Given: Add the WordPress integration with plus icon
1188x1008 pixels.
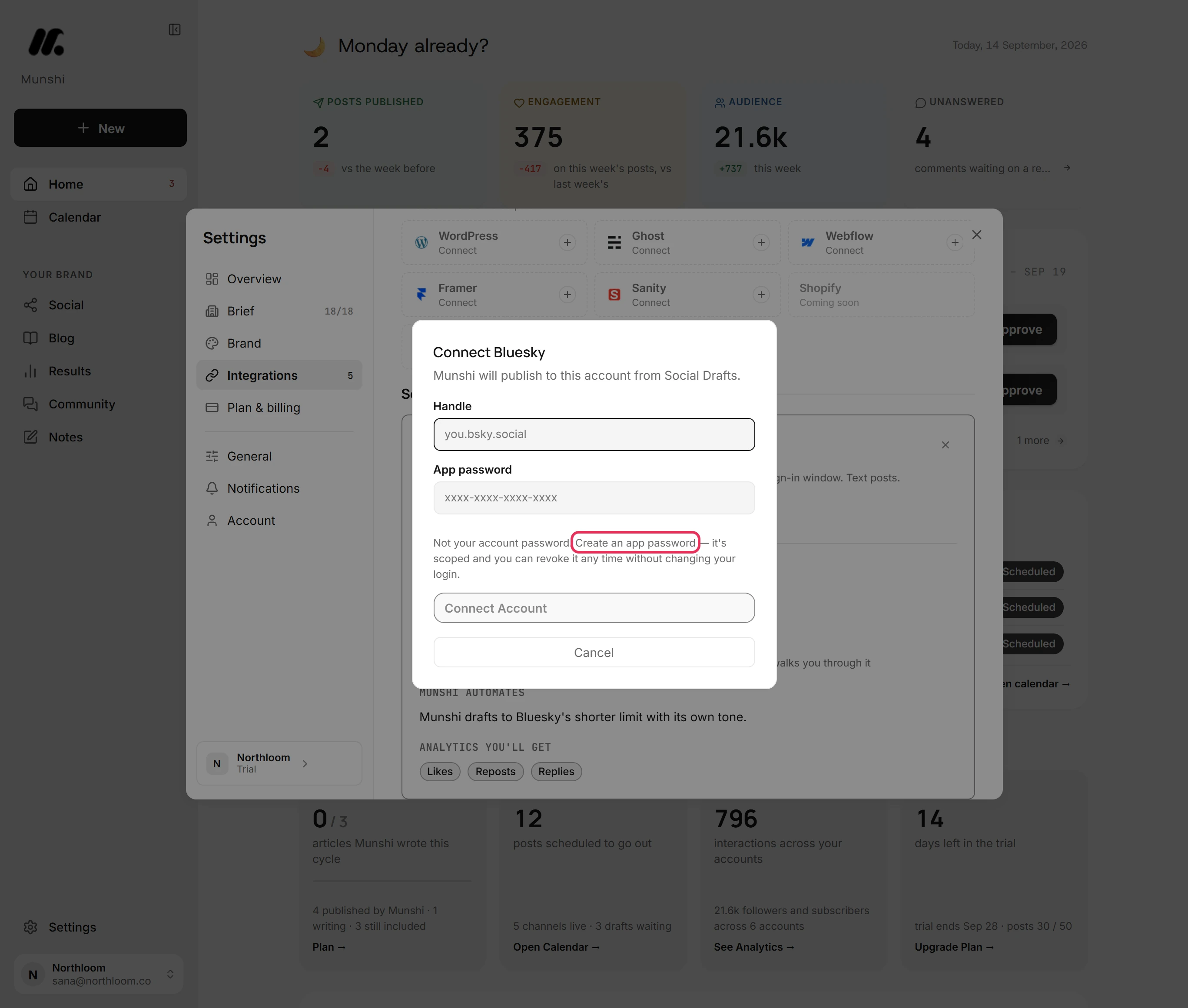Looking at the screenshot, I should coord(567,243).
